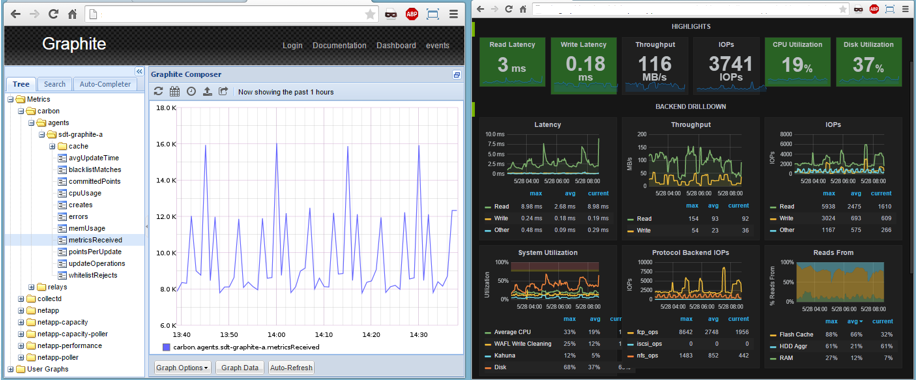Switch to the Search tab
916x380 pixels.
coord(55,84)
